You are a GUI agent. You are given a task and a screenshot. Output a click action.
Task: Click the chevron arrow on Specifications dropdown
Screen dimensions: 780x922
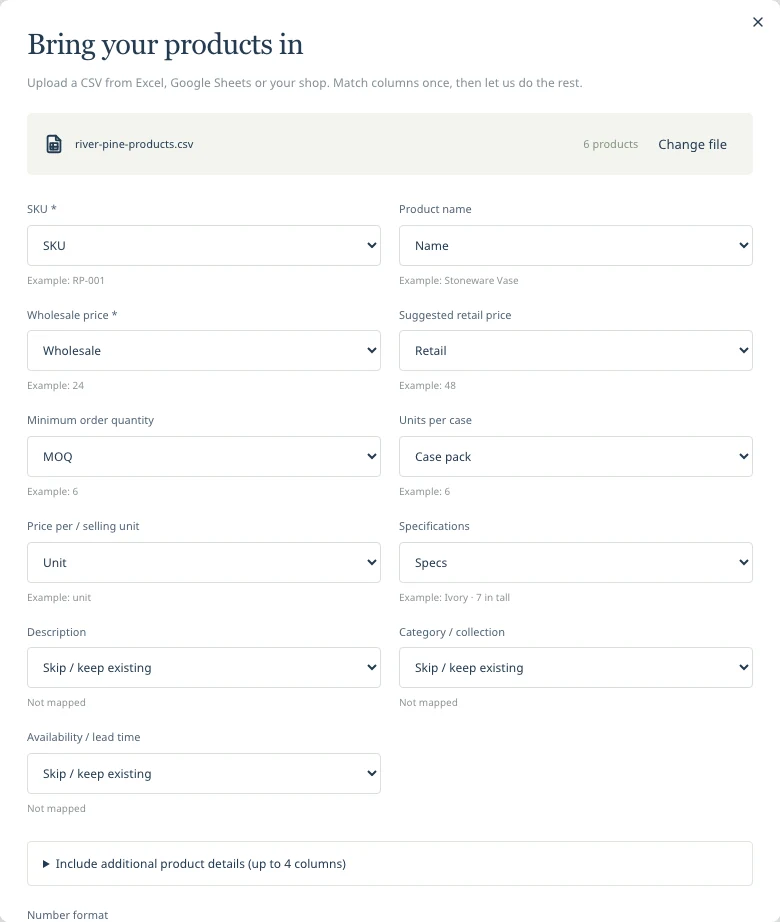click(x=744, y=562)
